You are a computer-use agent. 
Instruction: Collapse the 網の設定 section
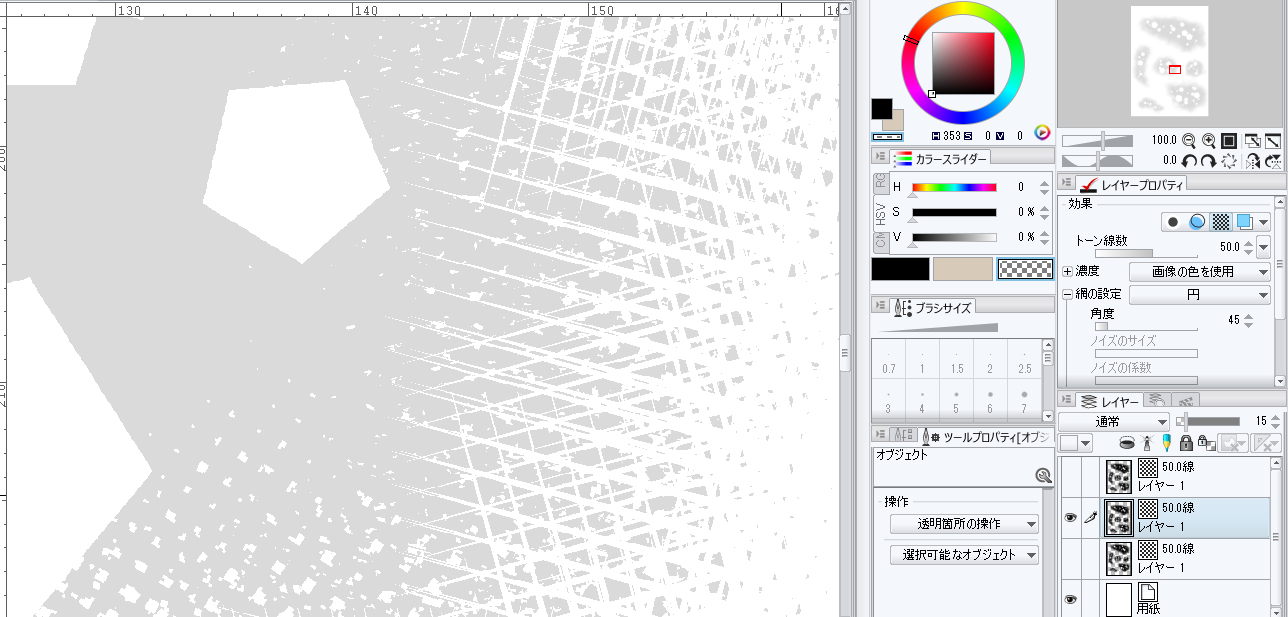coord(1067,295)
